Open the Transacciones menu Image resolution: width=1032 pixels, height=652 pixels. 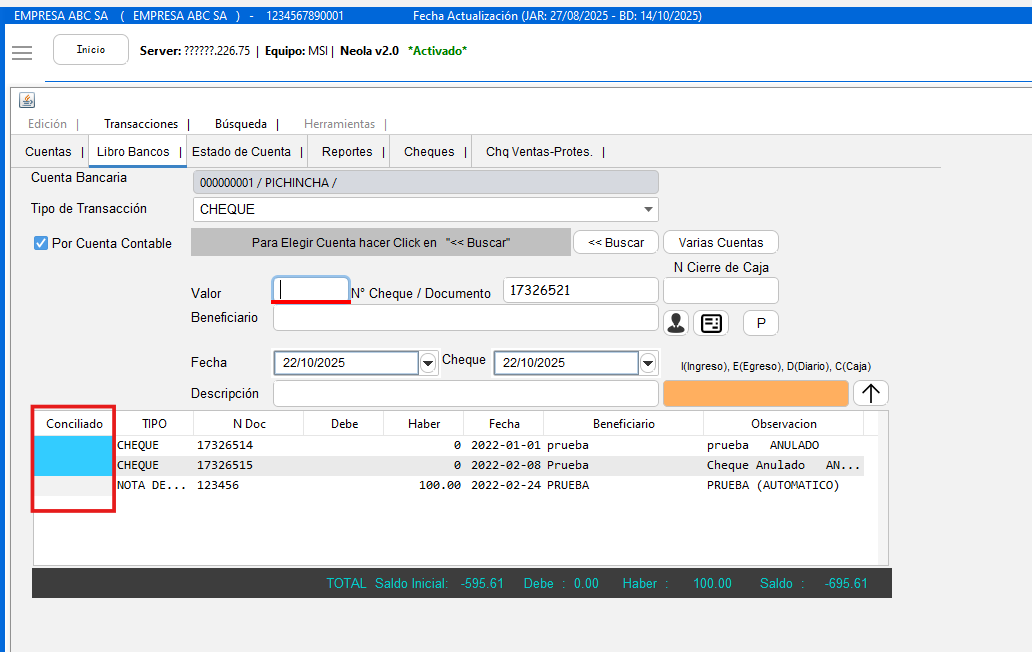click(141, 124)
